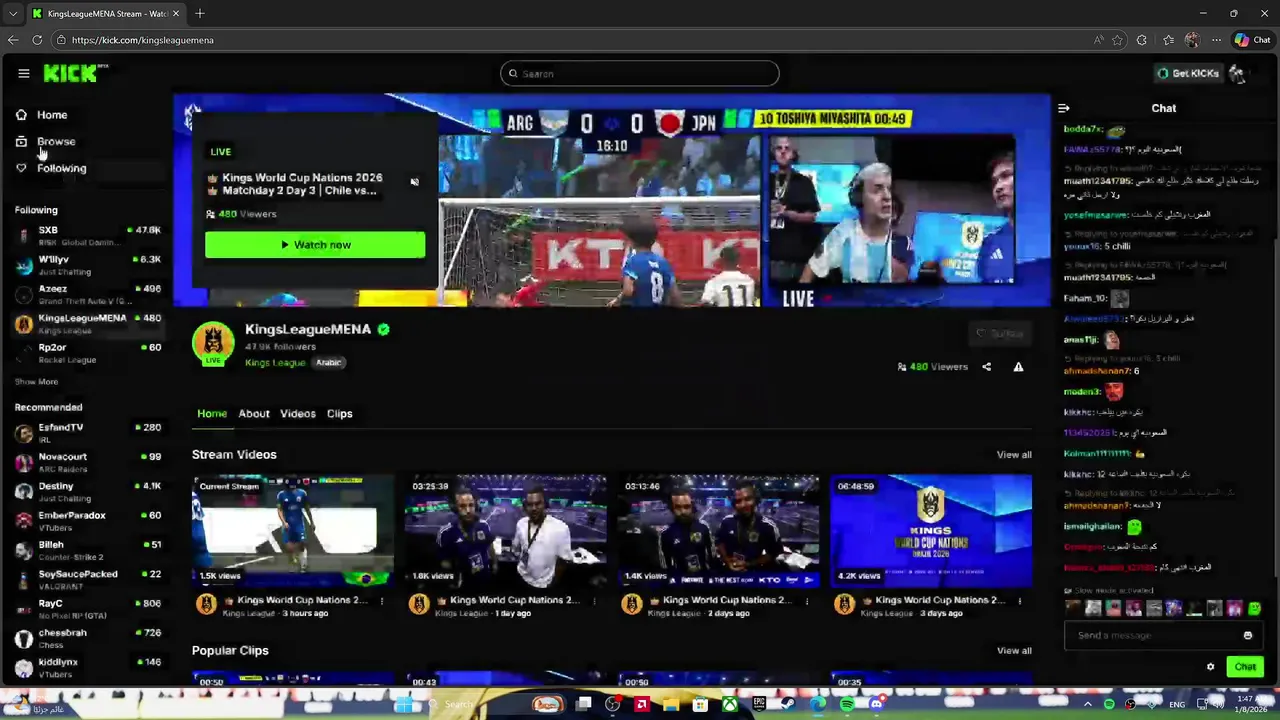Click the KingsLeagueMENA channel avatar
This screenshot has width=1280, height=720.
212,343
